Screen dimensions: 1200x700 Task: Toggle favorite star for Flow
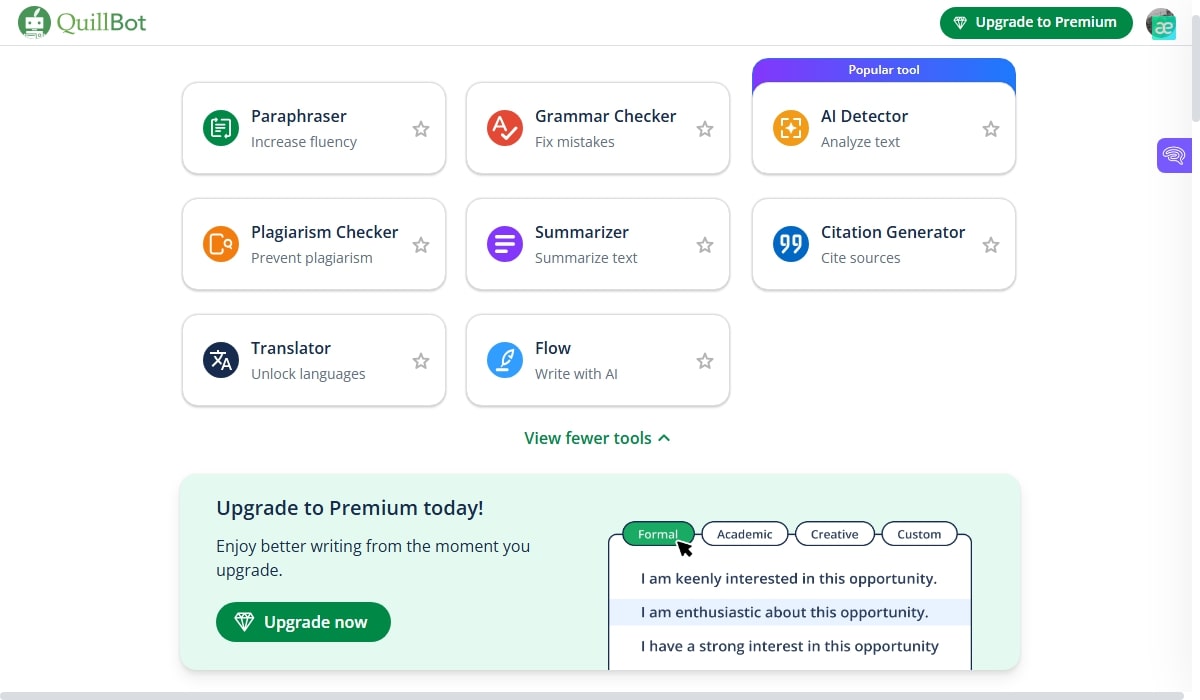pos(705,361)
